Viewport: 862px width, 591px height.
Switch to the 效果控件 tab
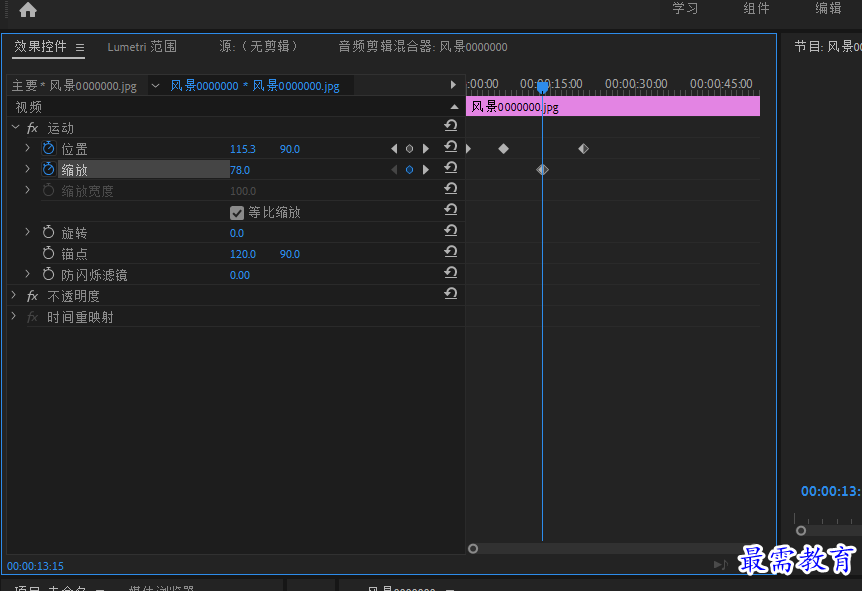(40, 46)
